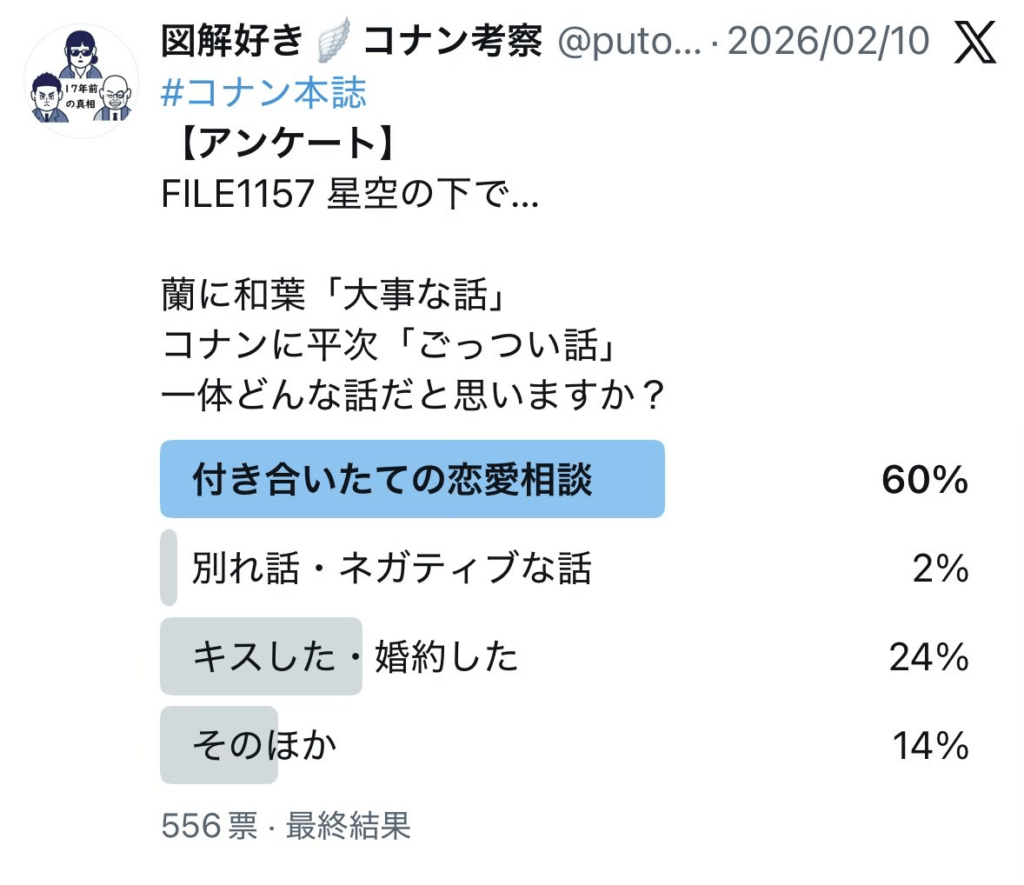Click the 【アンケート】 heading text

(x=276, y=144)
